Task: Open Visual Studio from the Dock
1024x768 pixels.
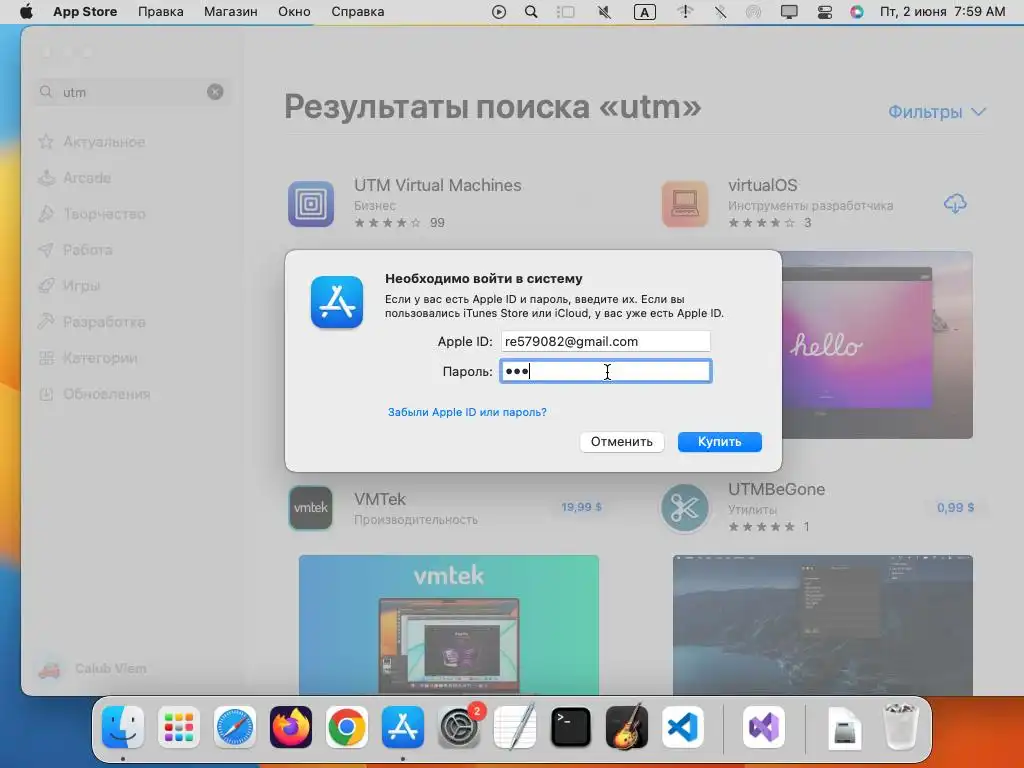Action: point(764,727)
